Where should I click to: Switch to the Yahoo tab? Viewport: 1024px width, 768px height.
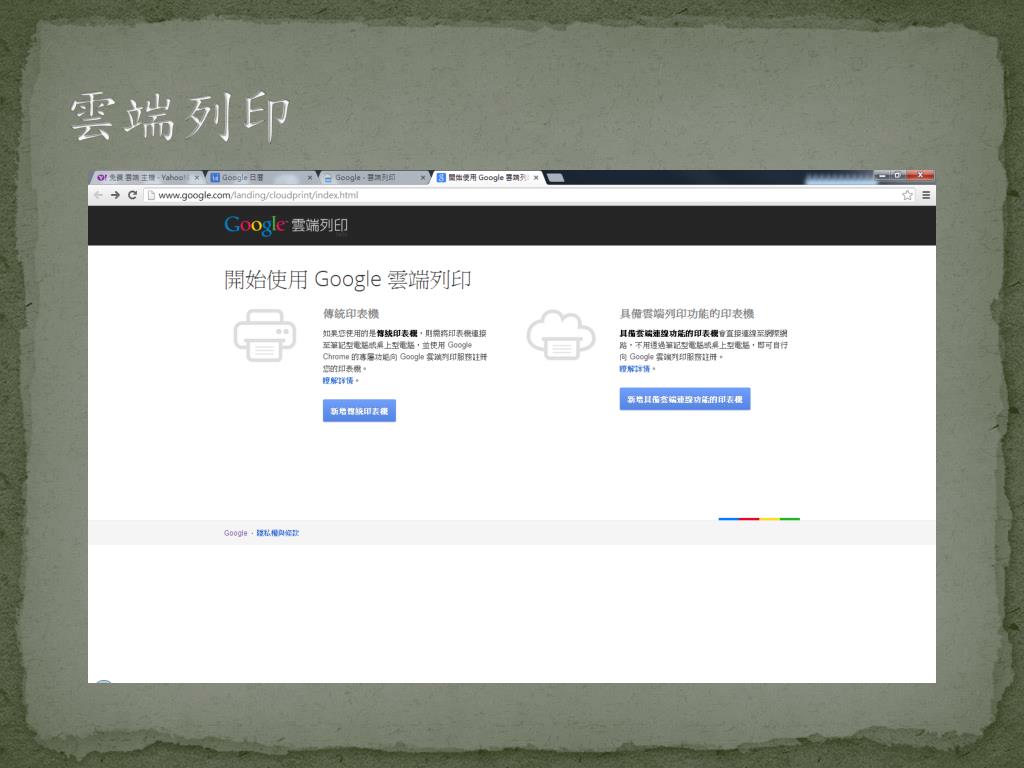pyautogui.click(x=144, y=178)
